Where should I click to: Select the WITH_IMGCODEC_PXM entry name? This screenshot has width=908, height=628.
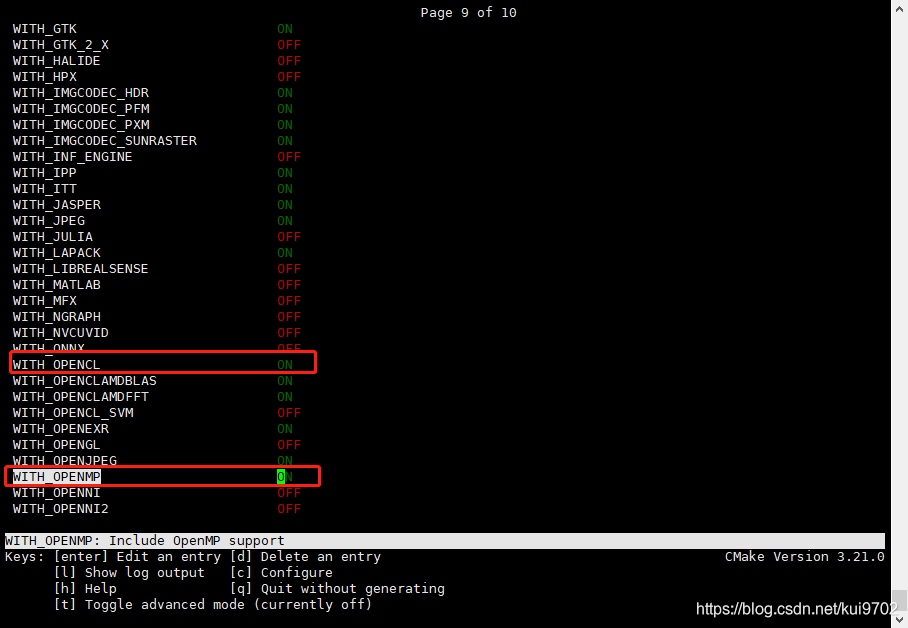click(81, 125)
